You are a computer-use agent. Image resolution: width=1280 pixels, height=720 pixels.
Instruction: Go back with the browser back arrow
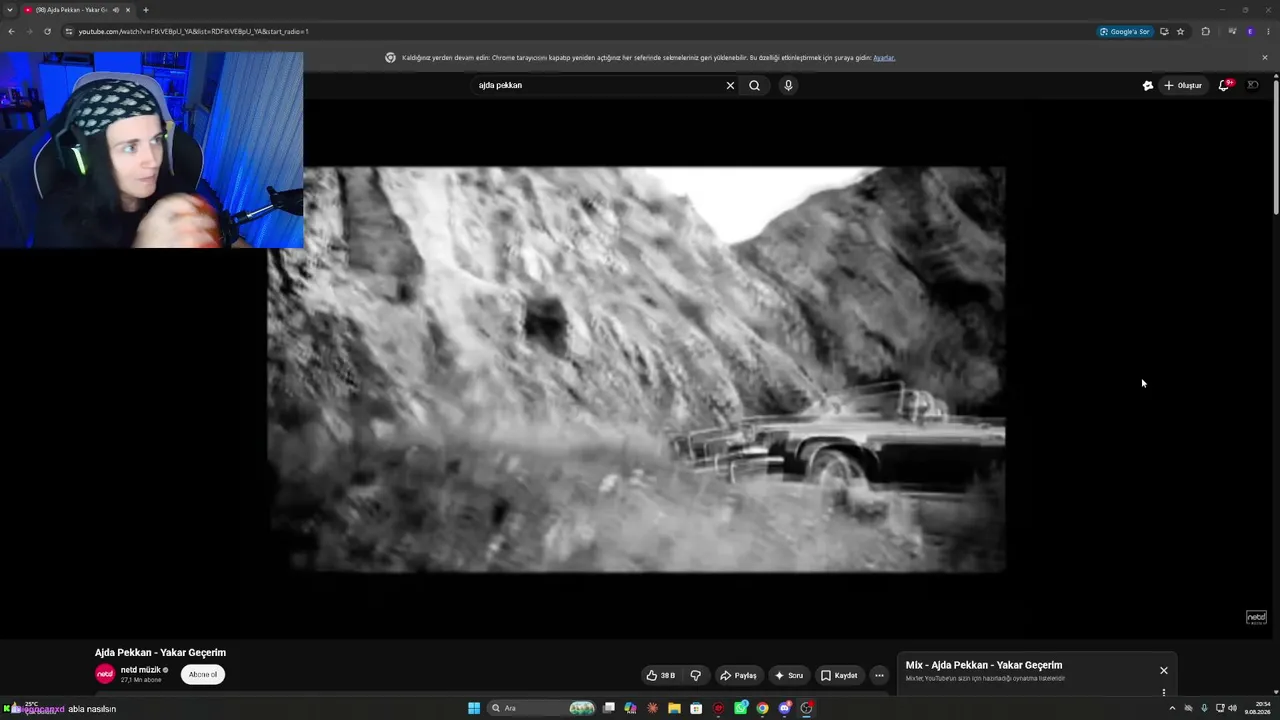click(x=11, y=31)
